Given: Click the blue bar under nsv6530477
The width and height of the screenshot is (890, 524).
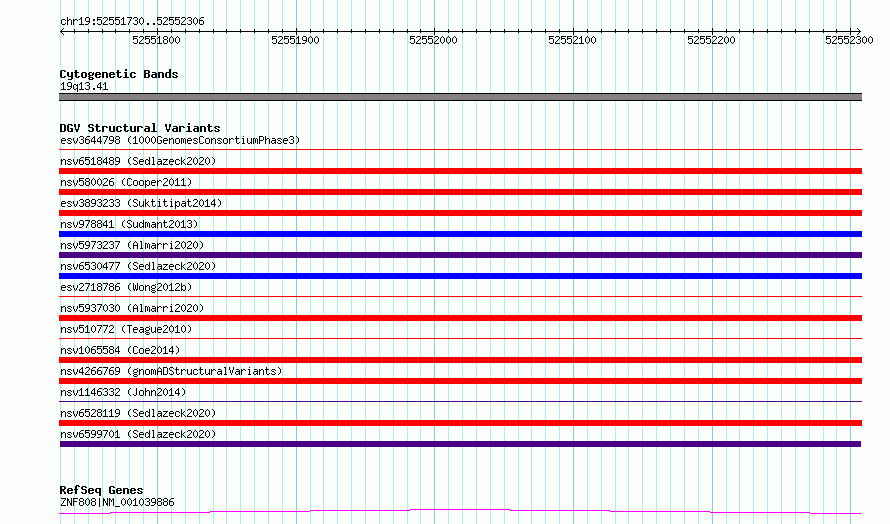Looking at the screenshot, I should click(x=460, y=276).
